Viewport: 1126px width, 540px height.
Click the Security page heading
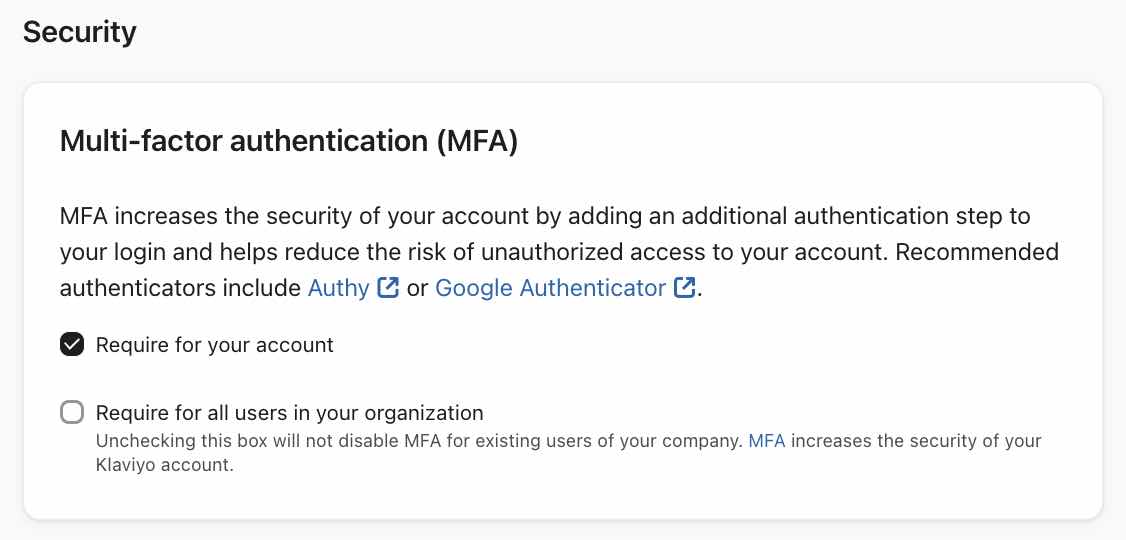[80, 32]
